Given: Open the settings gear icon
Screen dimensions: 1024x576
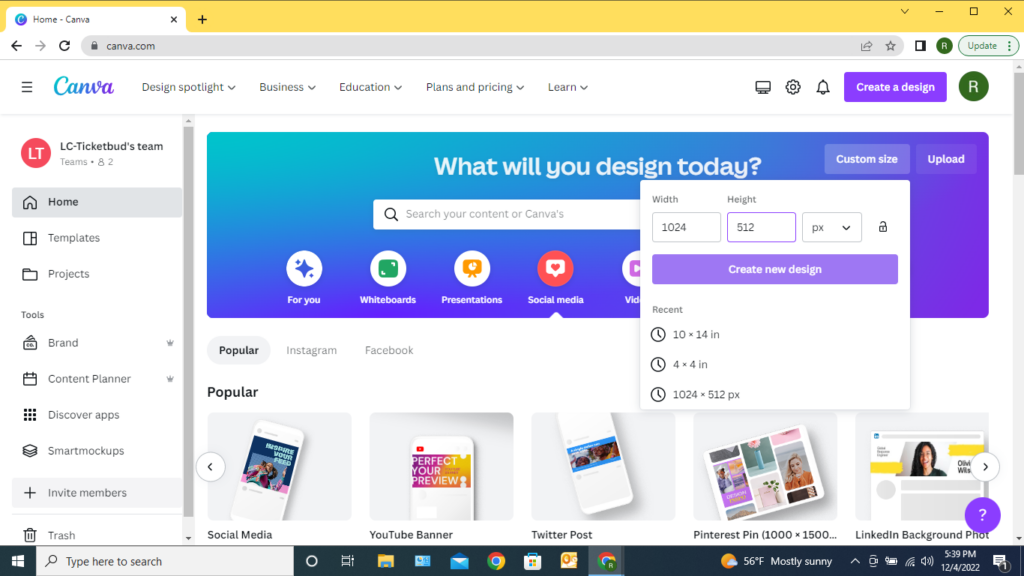Looking at the screenshot, I should [793, 87].
